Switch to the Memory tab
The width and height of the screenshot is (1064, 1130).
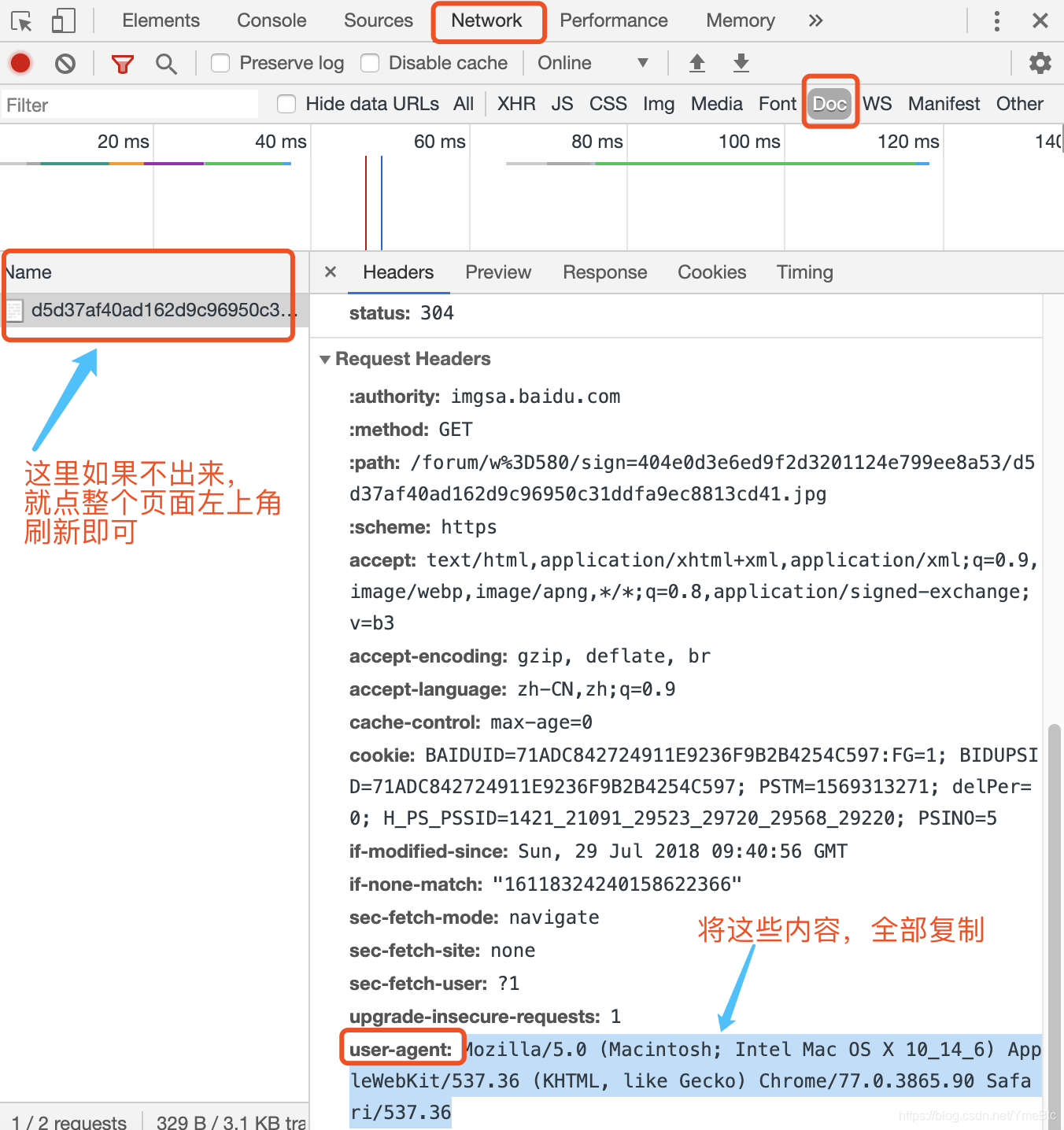tap(741, 20)
